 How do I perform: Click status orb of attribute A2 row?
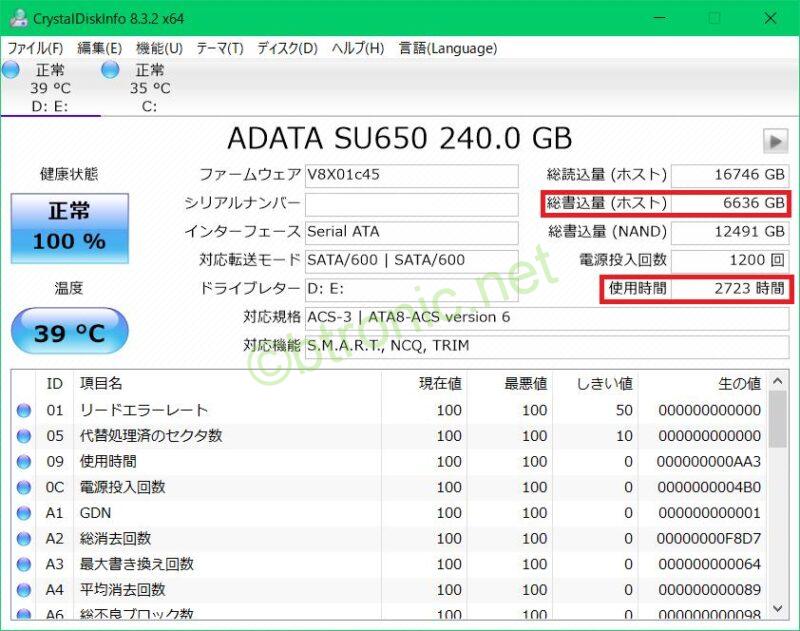[24, 538]
